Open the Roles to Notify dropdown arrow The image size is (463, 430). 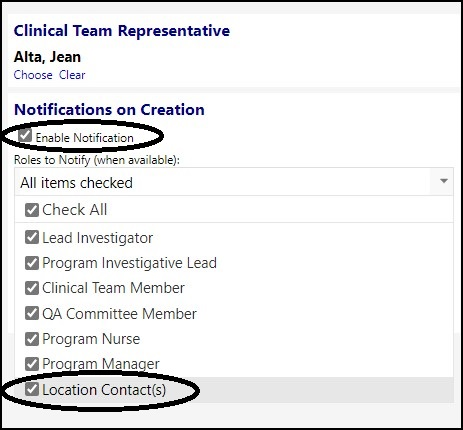[443, 181]
